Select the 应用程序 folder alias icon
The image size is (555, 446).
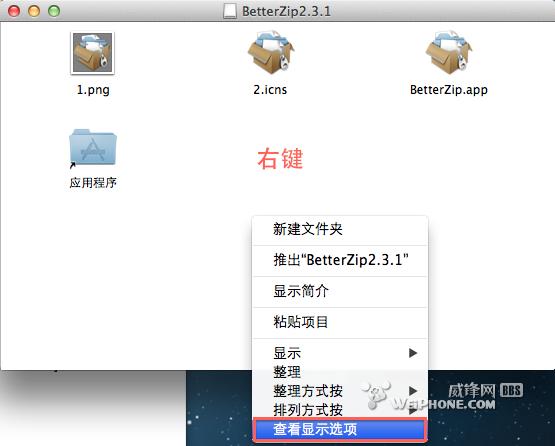pyautogui.click(x=93, y=148)
